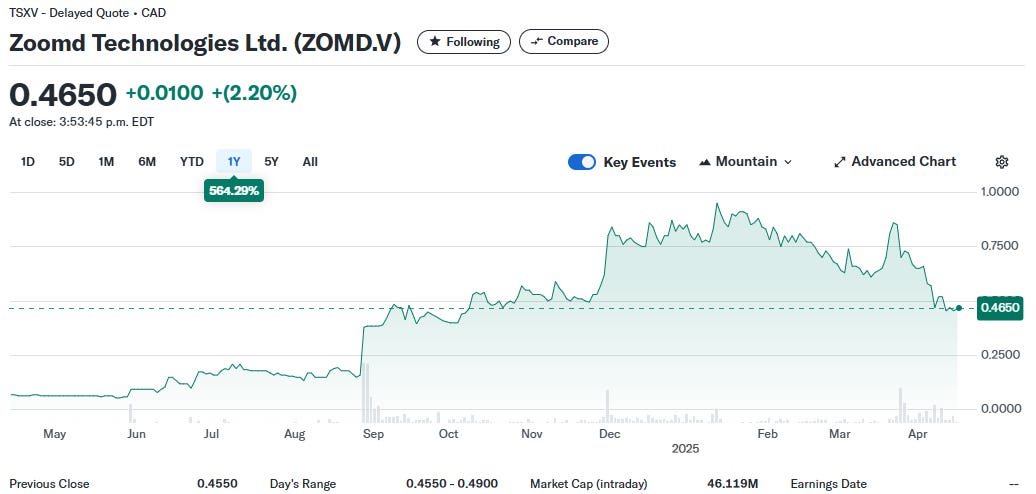Select the 5D range tab
1036x494 pixels.
pos(67,162)
